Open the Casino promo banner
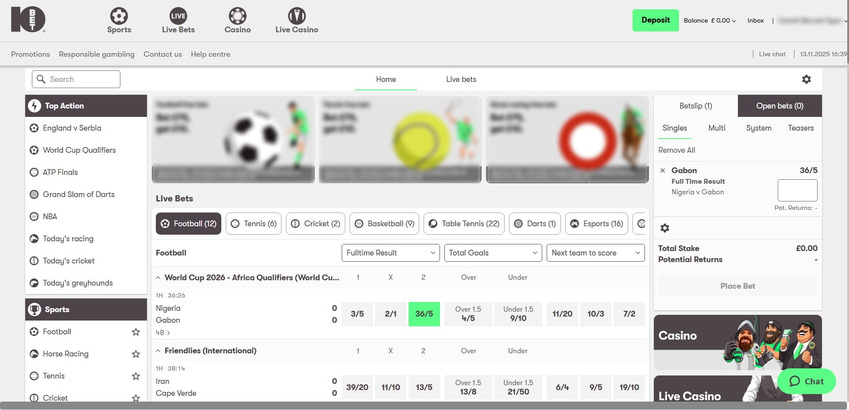Screen dimensions: 849x410 click(x=738, y=343)
